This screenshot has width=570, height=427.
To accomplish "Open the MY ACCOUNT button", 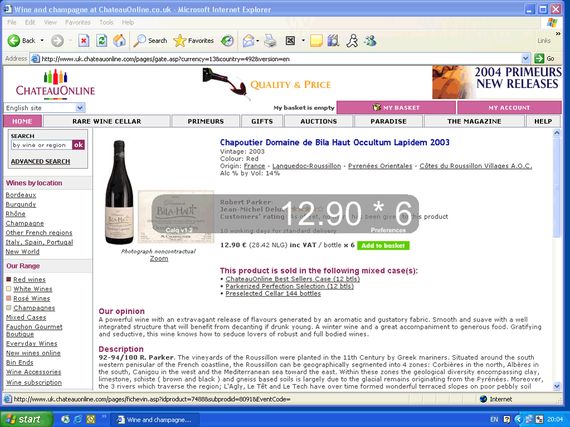I will coord(509,108).
